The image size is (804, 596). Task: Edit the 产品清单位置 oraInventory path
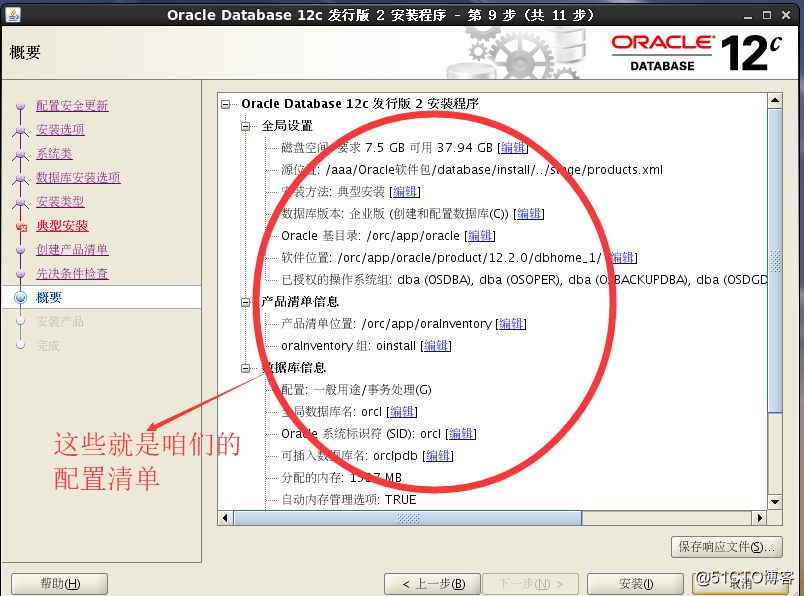511,324
